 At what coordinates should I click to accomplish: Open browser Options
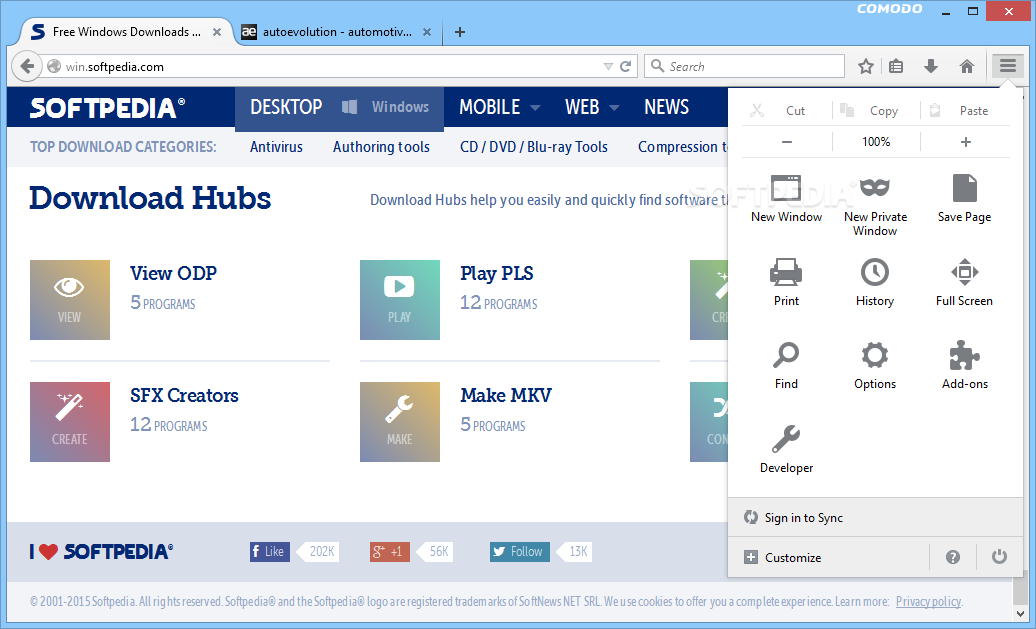(x=875, y=365)
